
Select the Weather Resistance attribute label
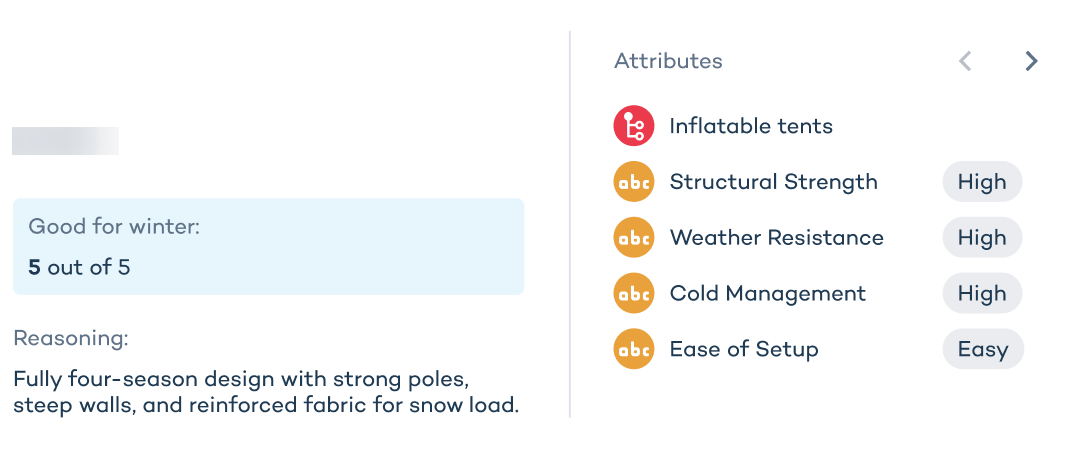coord(776,238)
